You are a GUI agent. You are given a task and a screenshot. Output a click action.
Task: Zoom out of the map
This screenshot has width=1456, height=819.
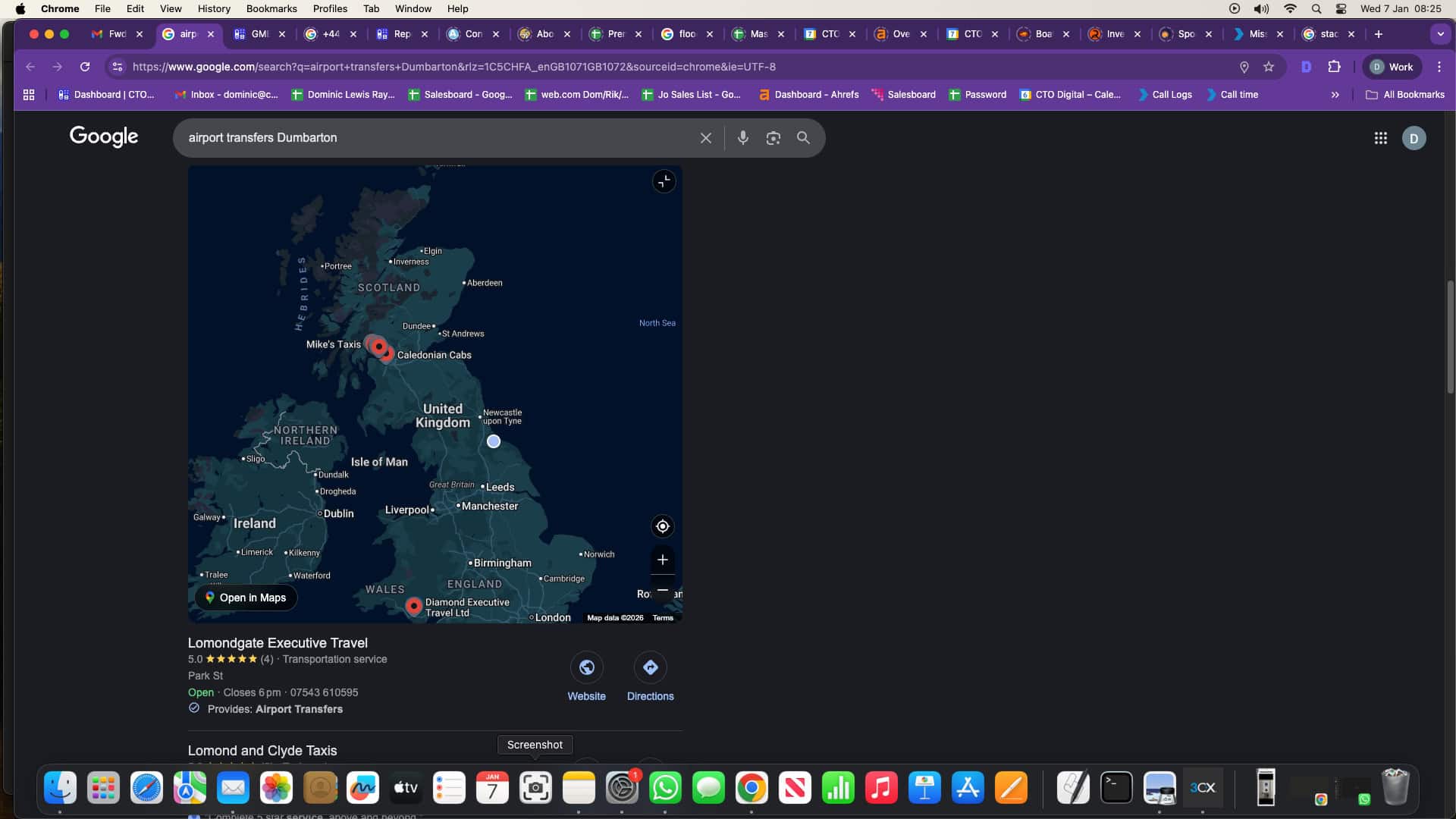pos(662,590)
